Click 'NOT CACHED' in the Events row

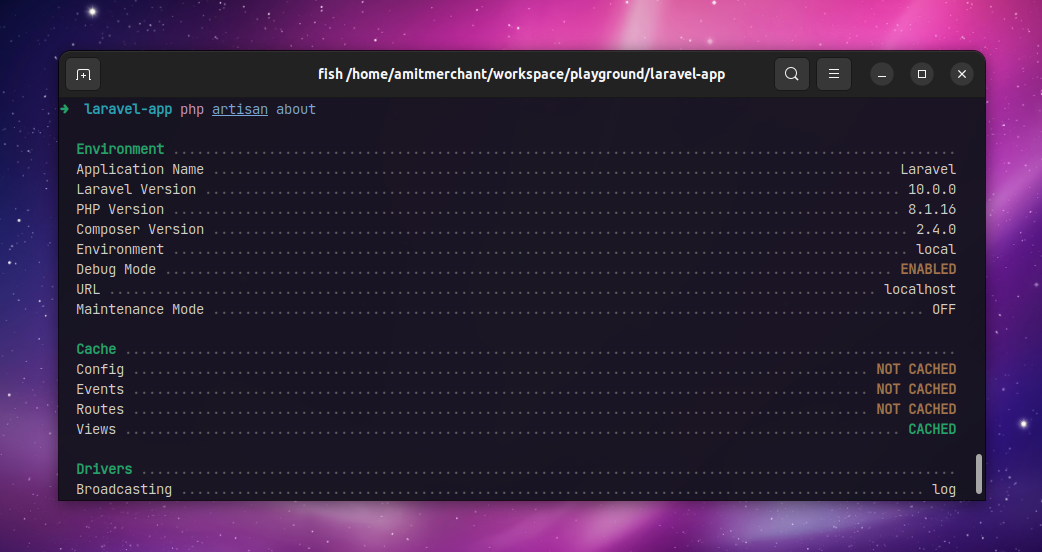[916, 389]
